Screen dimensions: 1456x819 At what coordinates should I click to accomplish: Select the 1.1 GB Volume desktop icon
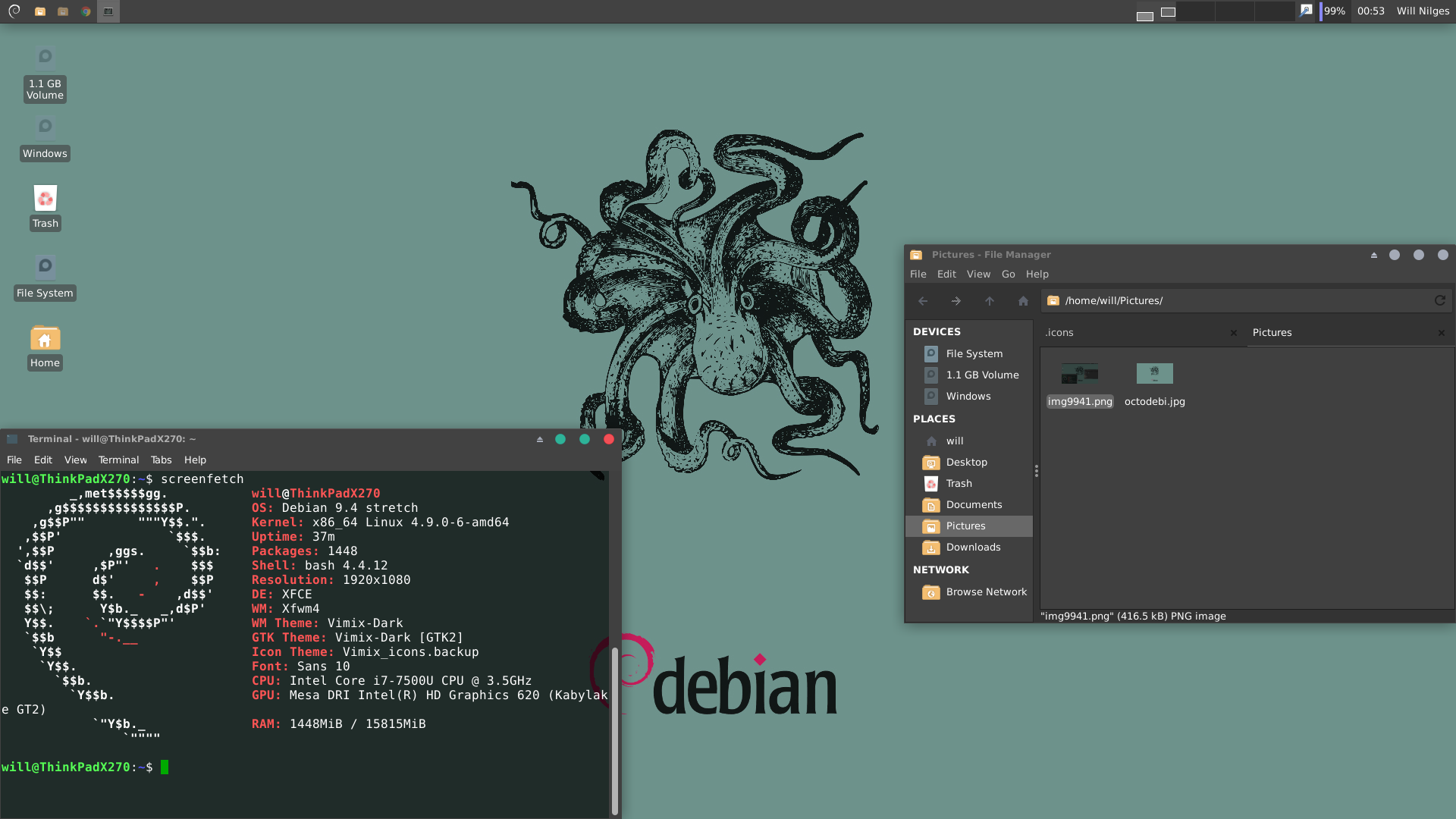click(x=45, y=74)
